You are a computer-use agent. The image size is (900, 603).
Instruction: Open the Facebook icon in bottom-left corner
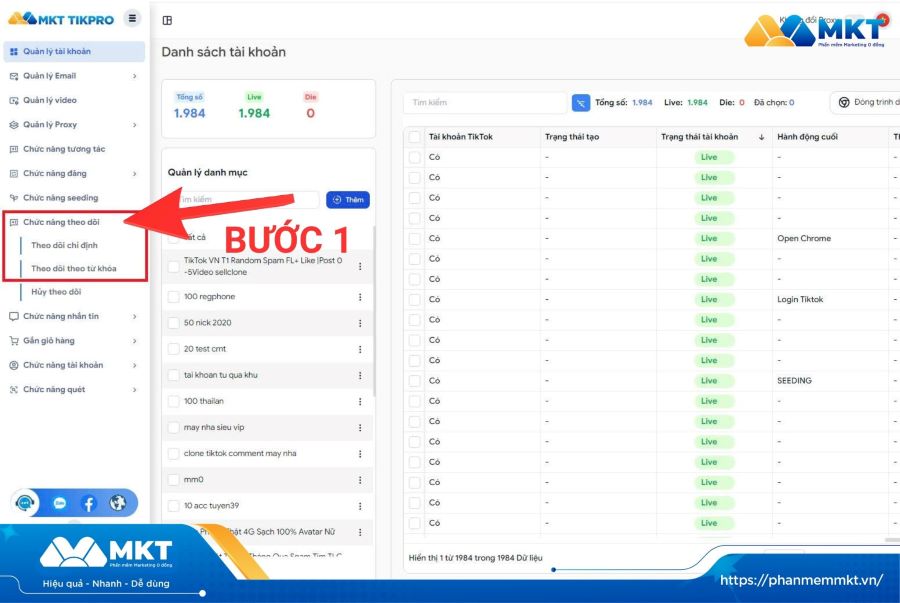pos(89,503)
